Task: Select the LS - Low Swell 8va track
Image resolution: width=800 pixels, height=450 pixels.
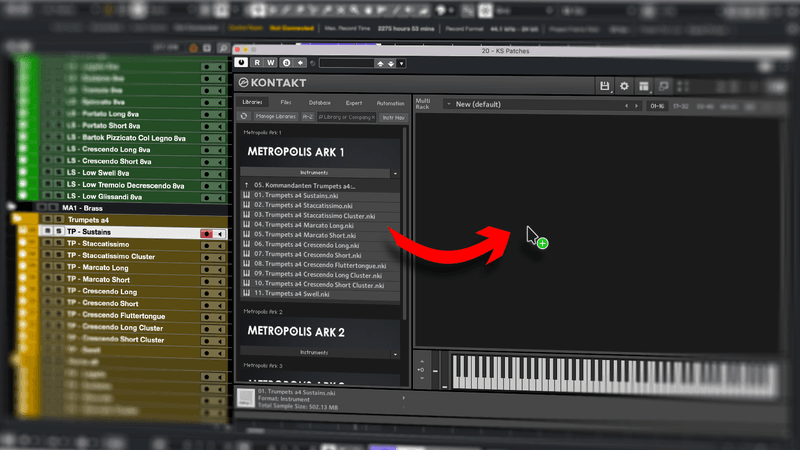Action: coord(98,173)
